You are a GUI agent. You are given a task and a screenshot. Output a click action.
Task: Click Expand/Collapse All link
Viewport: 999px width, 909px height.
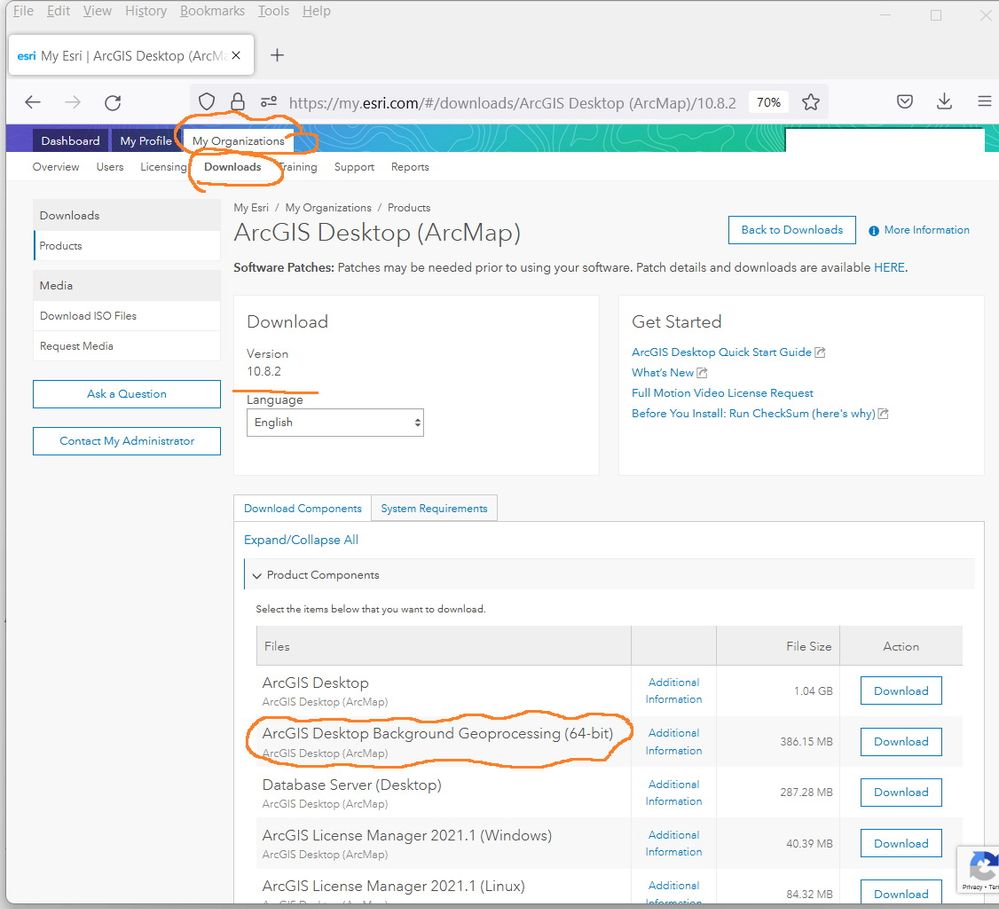(301, 540)
